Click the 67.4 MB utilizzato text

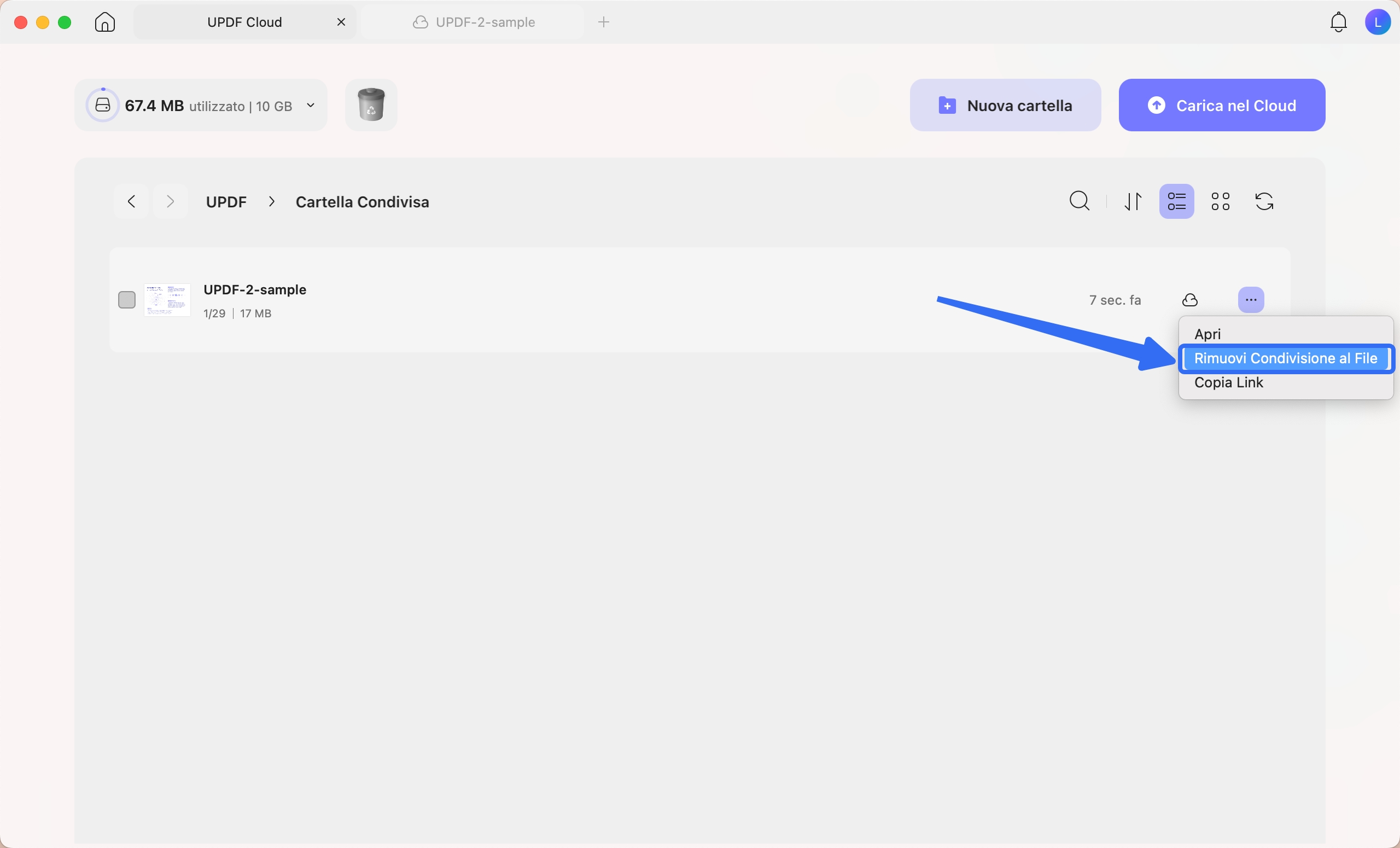(185, 106)
